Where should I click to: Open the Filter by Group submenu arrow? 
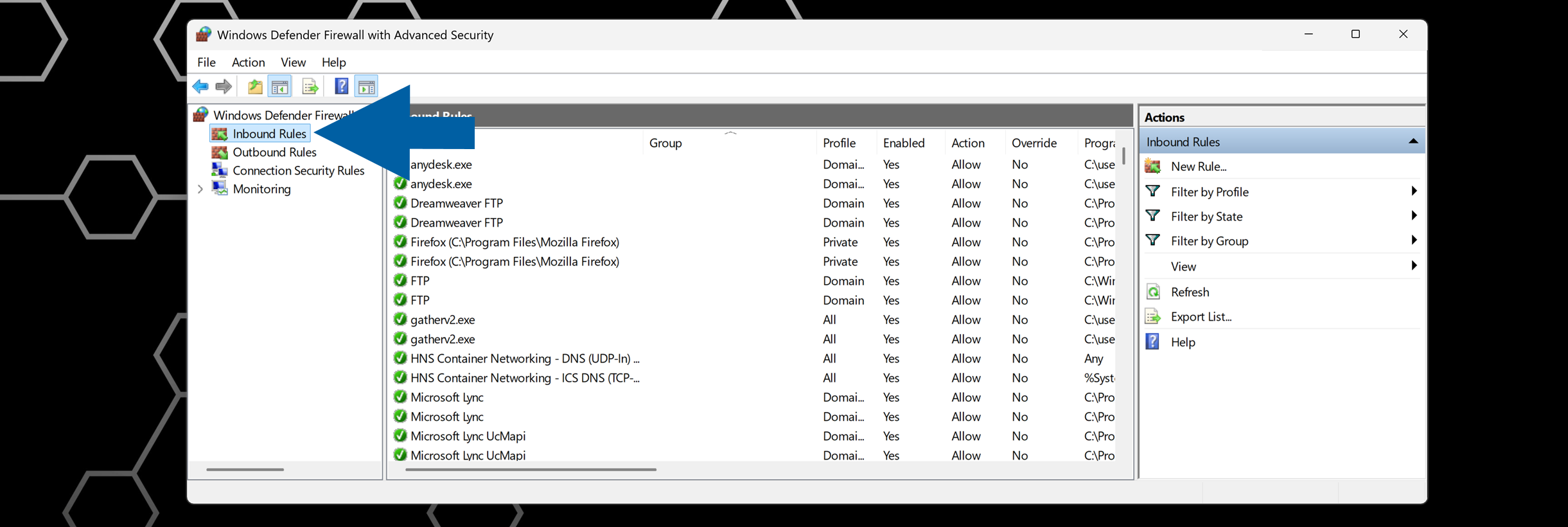click(1414, 240)
